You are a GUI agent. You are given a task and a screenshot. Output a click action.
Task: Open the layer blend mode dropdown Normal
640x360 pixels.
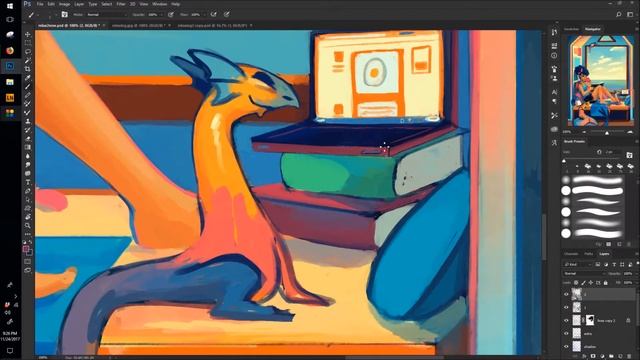coord(583,273)
